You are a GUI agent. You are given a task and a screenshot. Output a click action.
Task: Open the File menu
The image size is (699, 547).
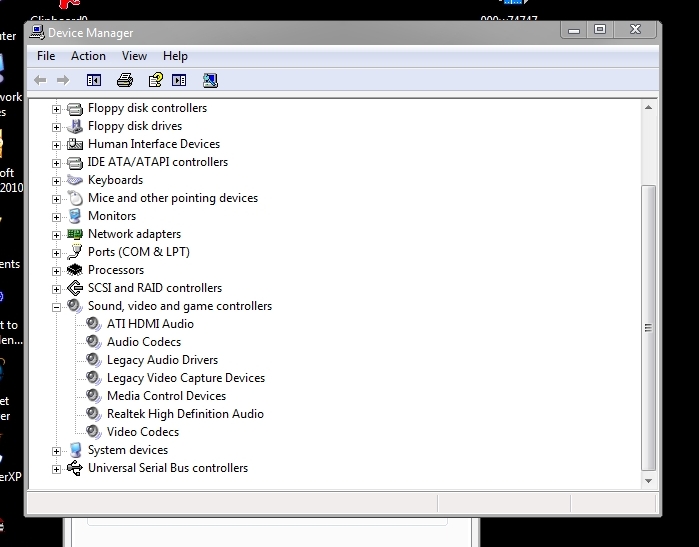point(46,56)
